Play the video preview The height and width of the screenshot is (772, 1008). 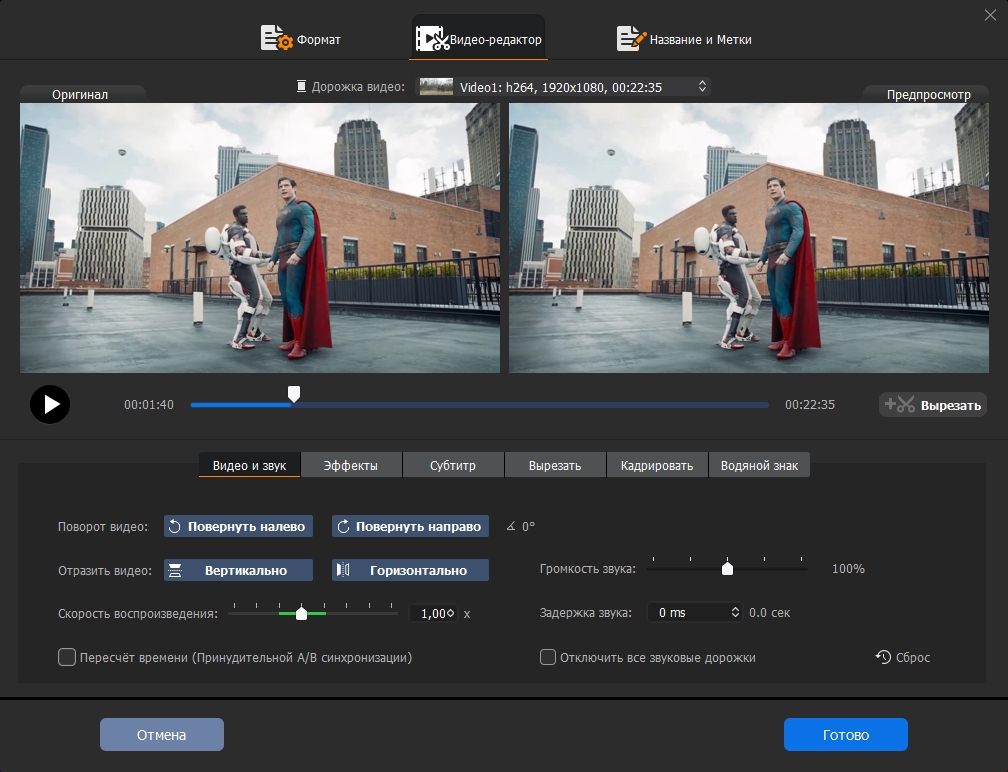coord(50,405)
